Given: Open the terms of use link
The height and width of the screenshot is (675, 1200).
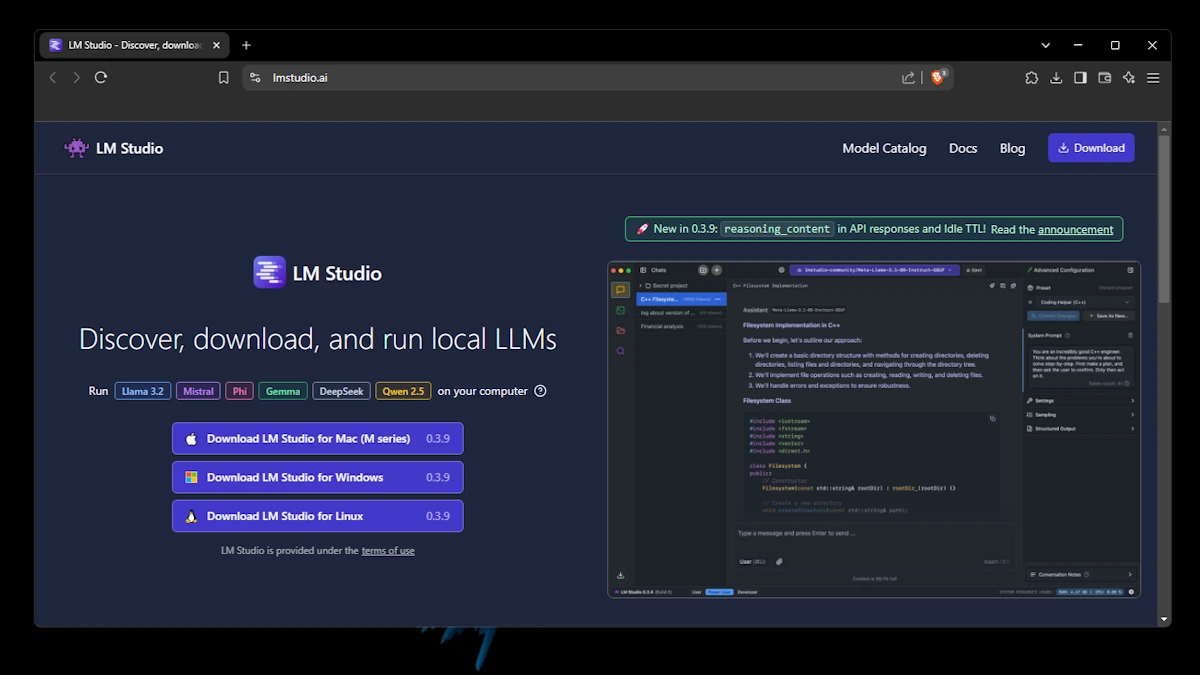Looking at the screenshot, I should coord(388,550).
